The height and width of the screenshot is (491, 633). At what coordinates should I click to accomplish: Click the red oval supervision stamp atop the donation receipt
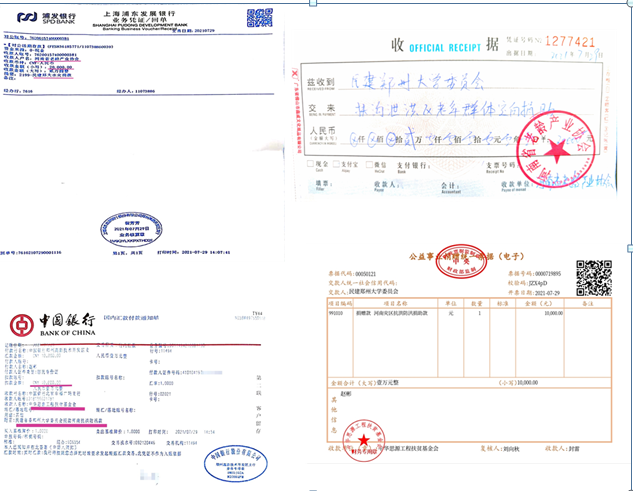click(x=461, y=261)
